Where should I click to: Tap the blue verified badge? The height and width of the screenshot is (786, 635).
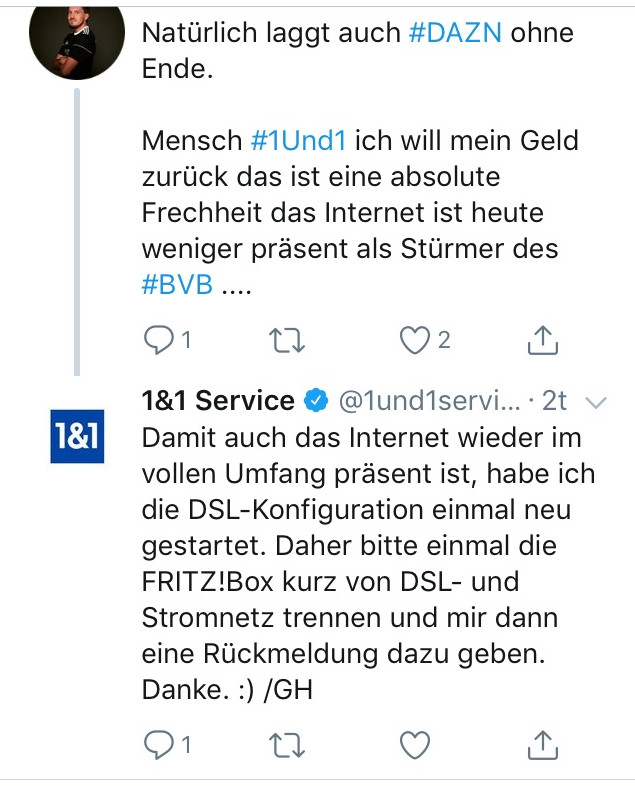316,402
